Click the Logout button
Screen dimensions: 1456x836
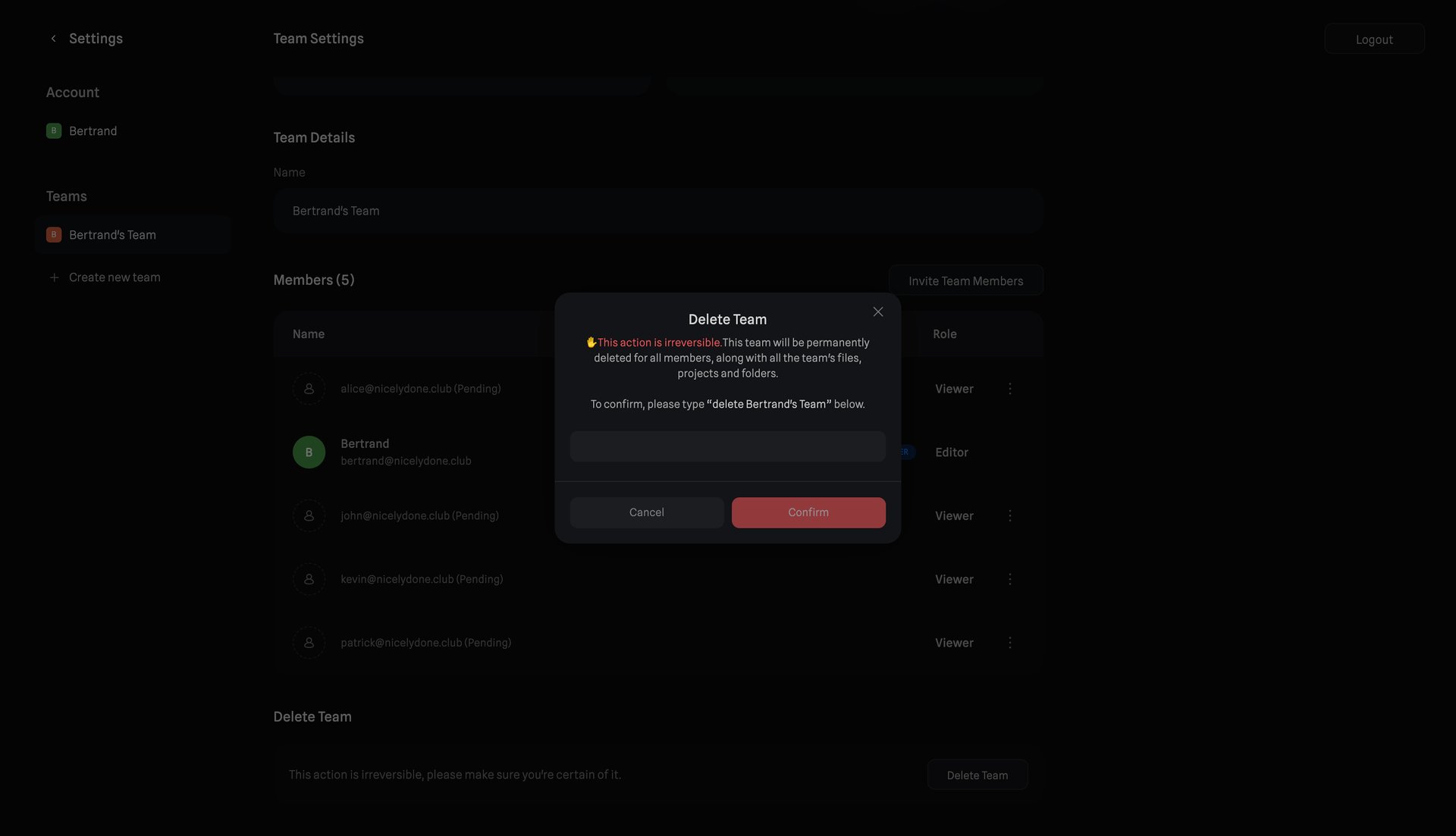1374,39
